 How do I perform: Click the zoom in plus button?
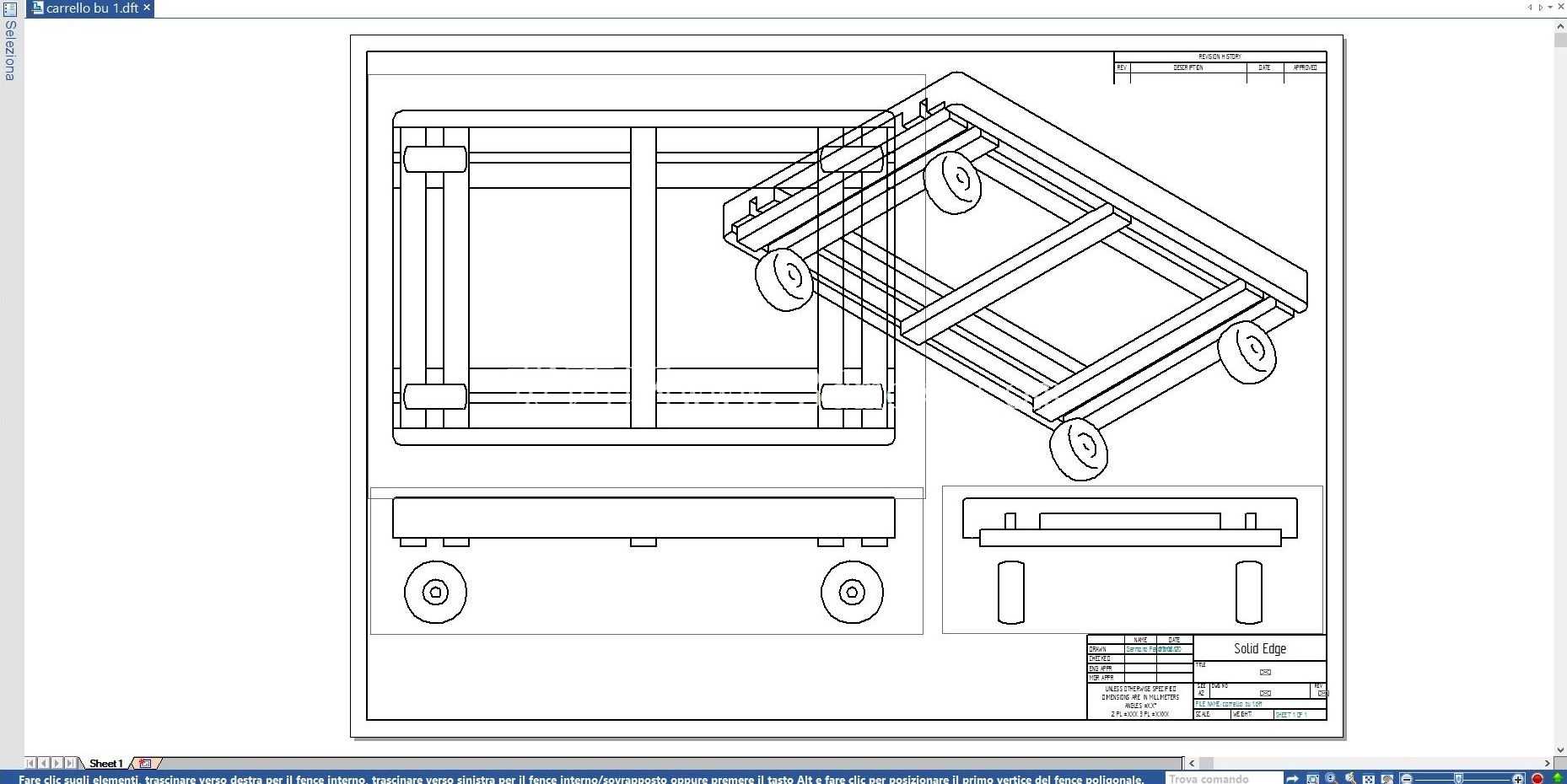pos(1517,779)
